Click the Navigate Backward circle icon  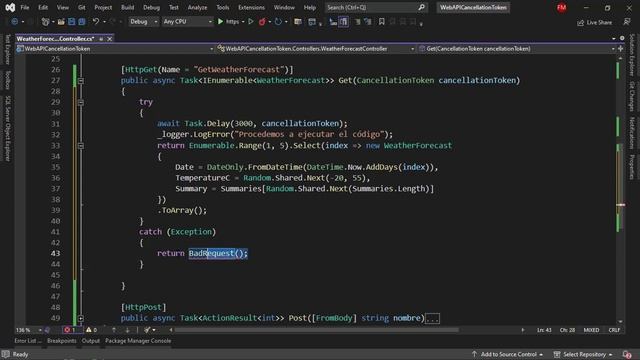click(x=14, y=22)
